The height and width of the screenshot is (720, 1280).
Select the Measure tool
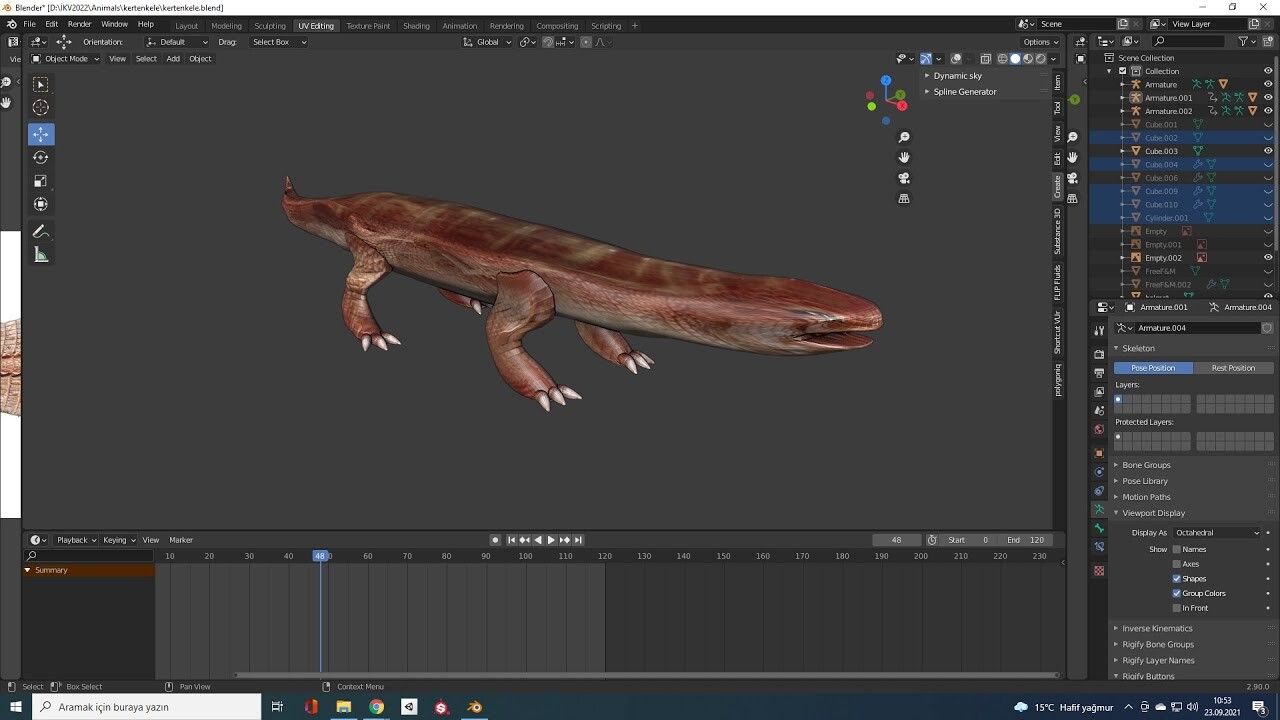click(x=40, y=255)
